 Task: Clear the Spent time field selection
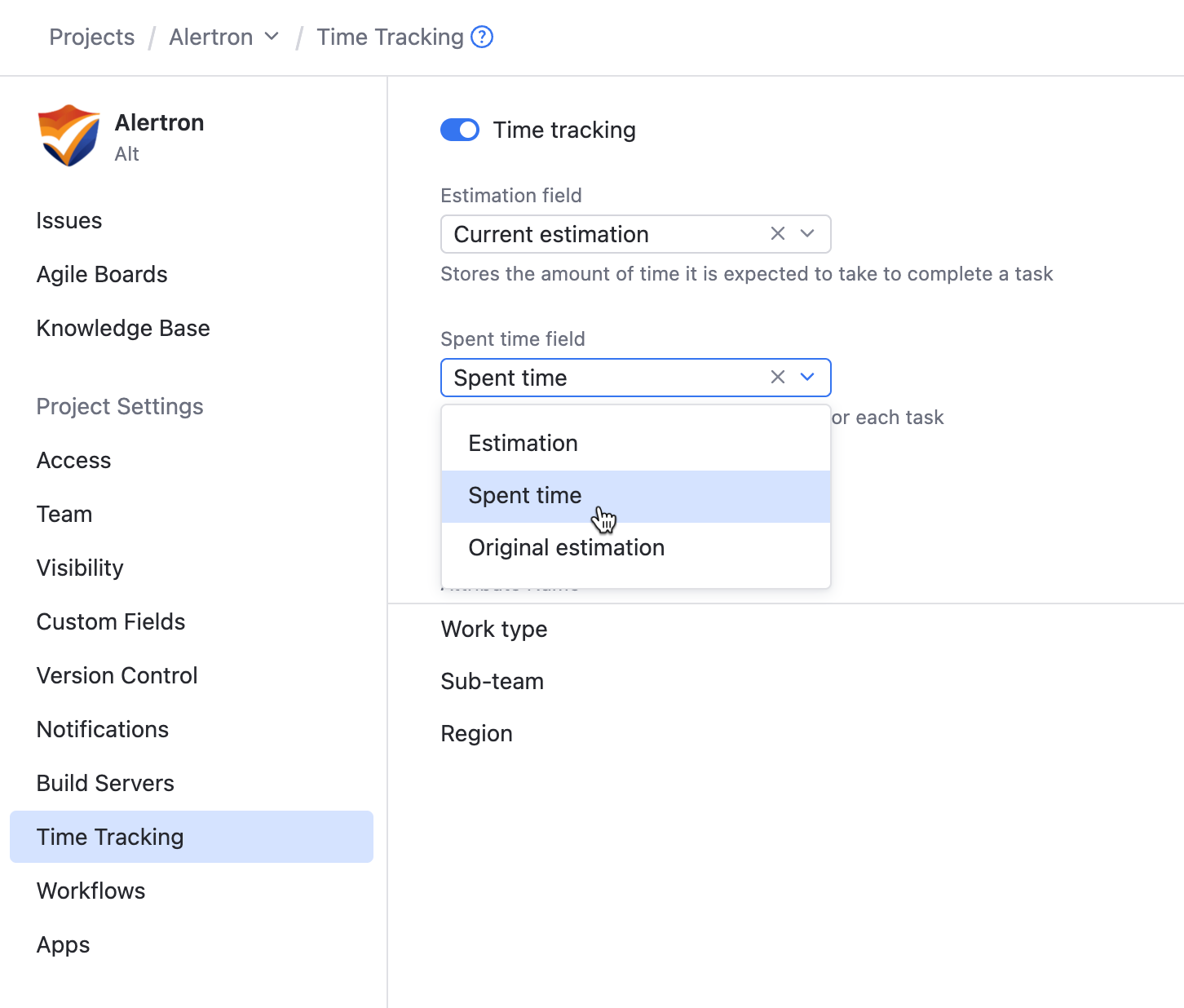(x=777, y=378)
